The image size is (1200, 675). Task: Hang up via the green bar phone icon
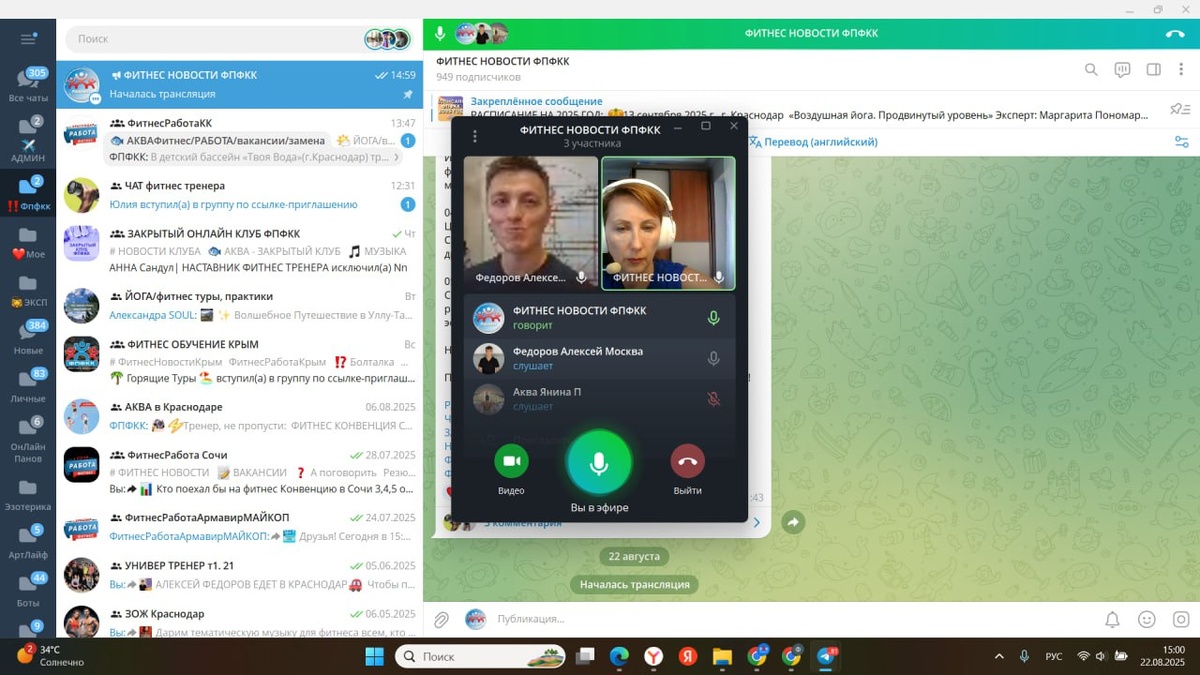[1175, 34]
